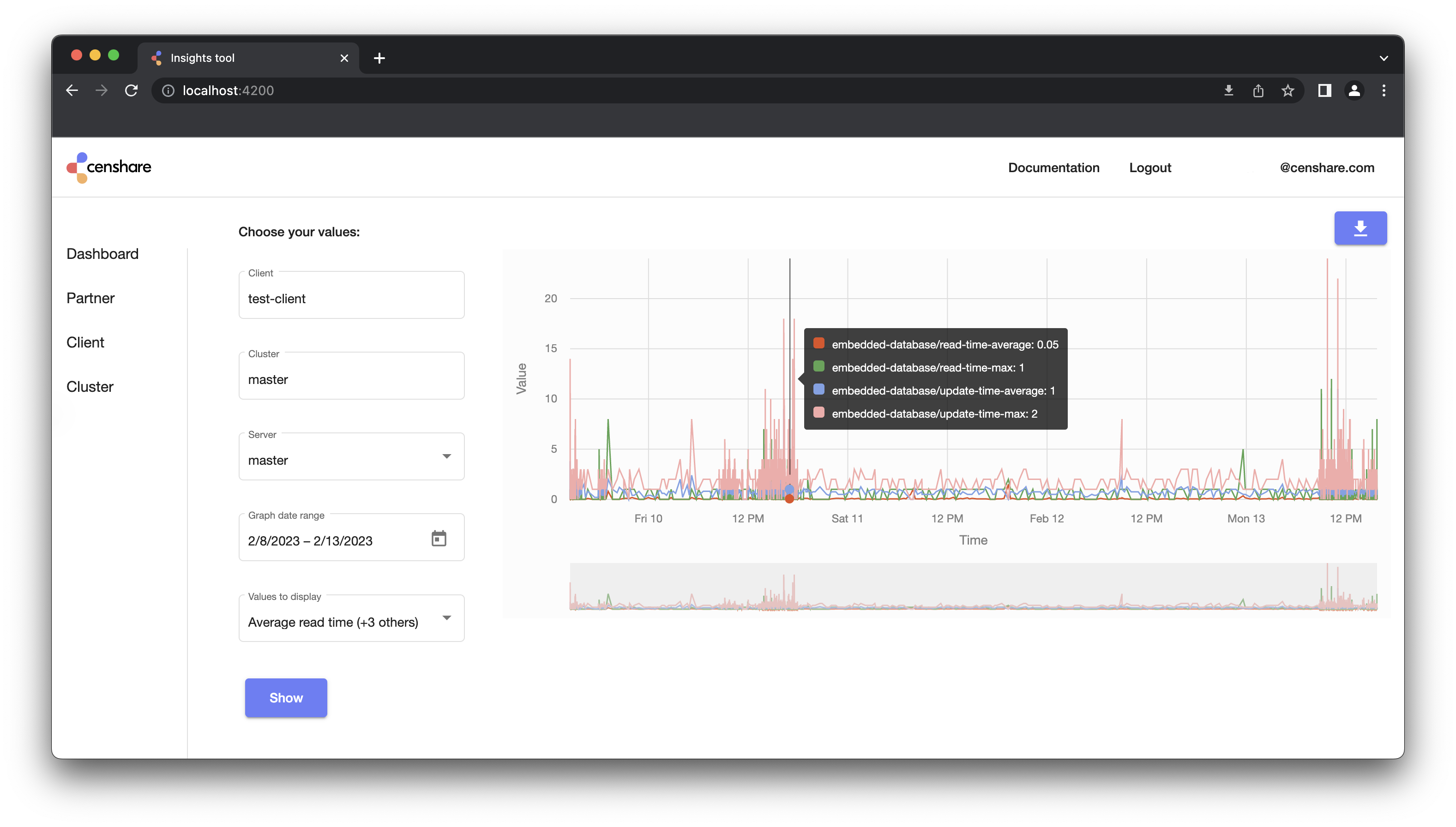The image size is (1456, 827).
Task: Toggle the update-time-max series marker
Action: (x=818, y=413)
